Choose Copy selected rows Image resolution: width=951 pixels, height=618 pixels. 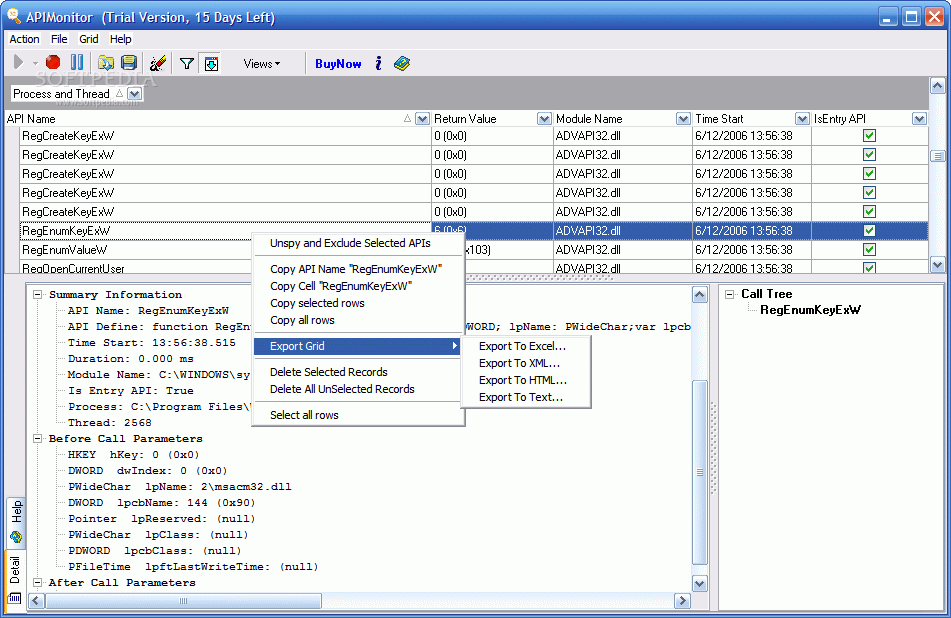tap(358, 303)
